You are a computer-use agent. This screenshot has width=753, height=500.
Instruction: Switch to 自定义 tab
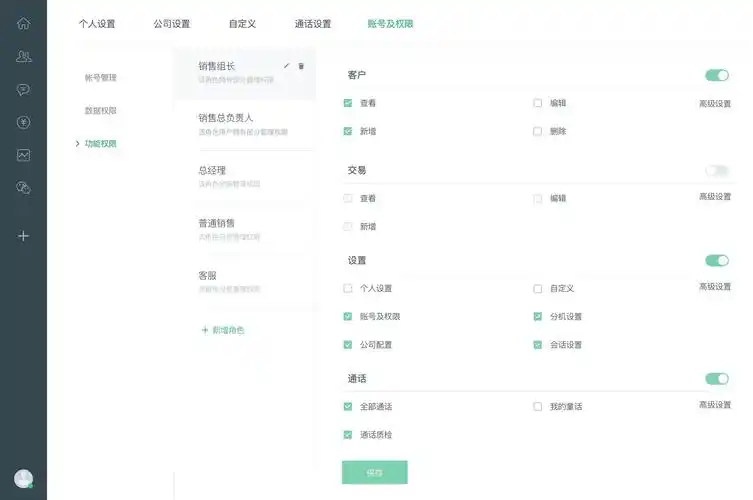(x=242, y=24)
